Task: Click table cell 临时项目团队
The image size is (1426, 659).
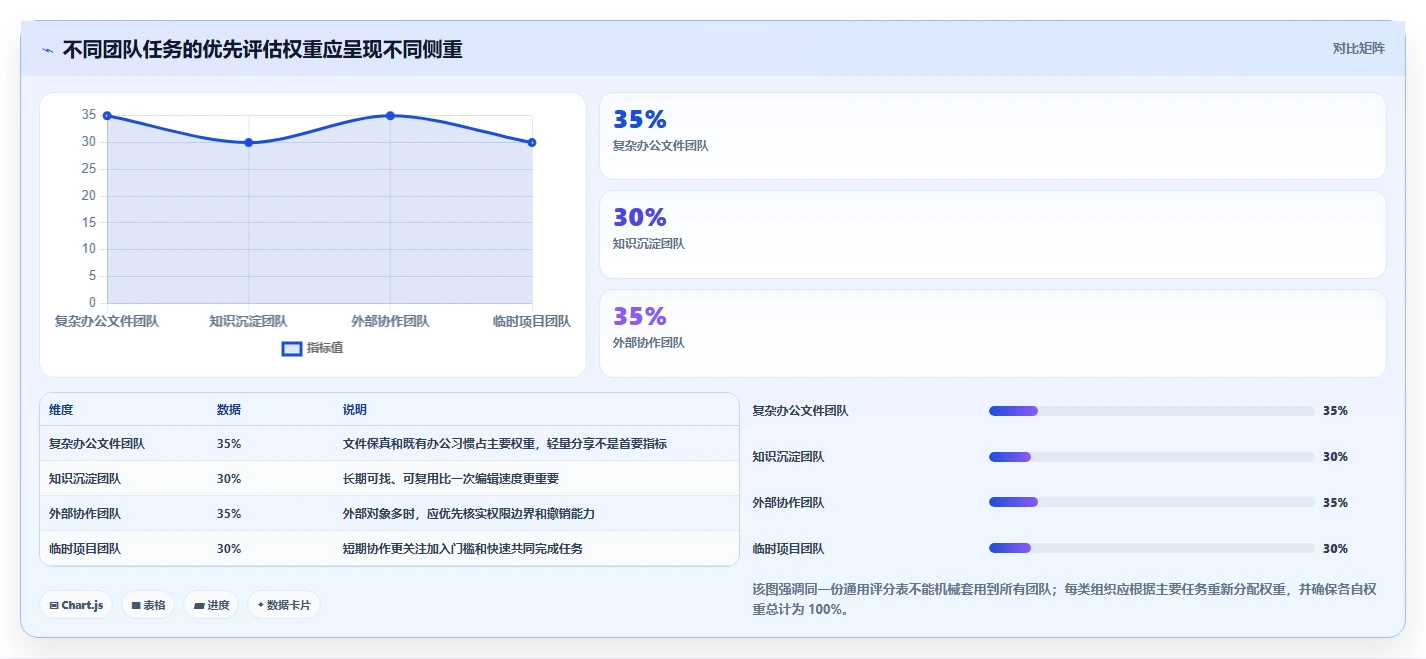Action: (85, 549)
